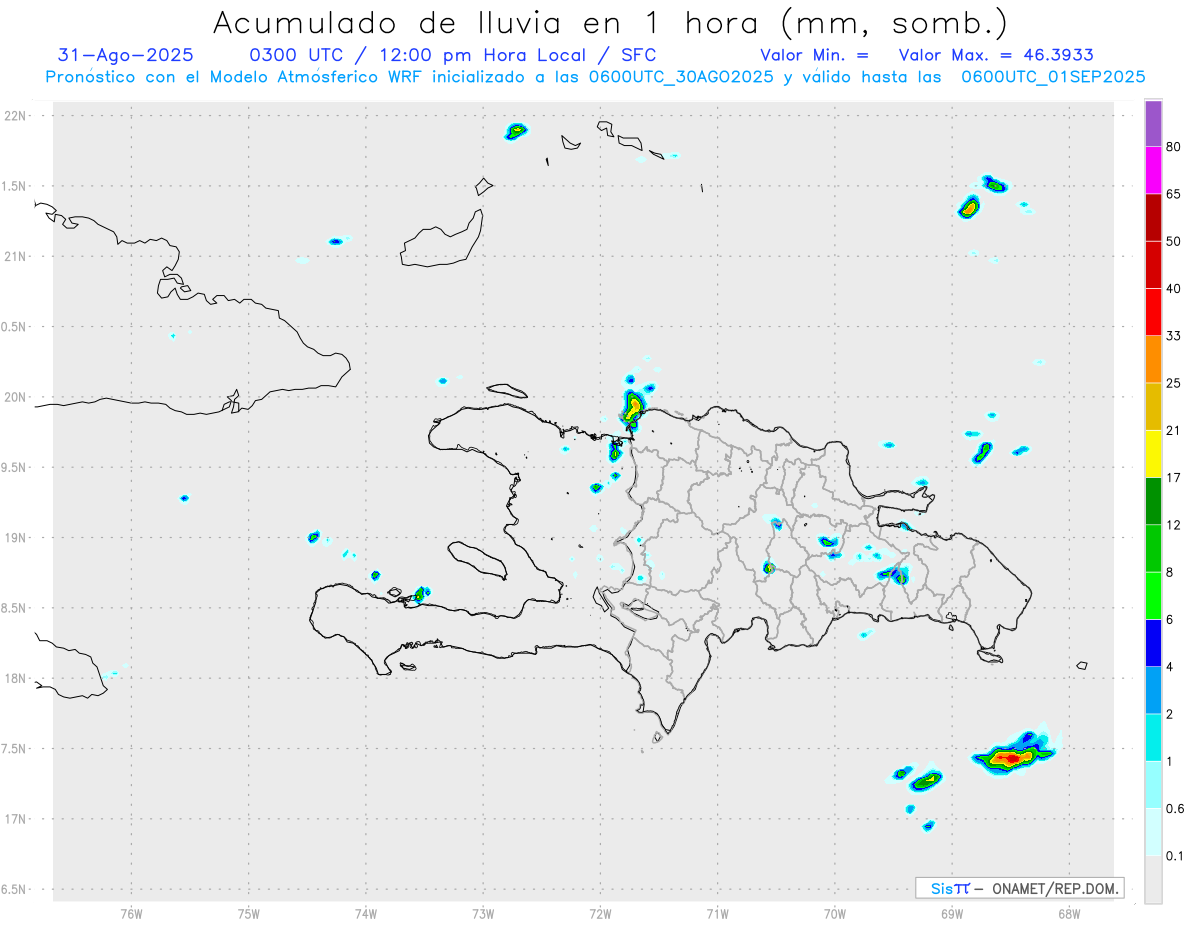Click the 'Valor Min. =' label
Image resolution: width=1200 pixels, height=927 pixels.
(x=814, y=55)
